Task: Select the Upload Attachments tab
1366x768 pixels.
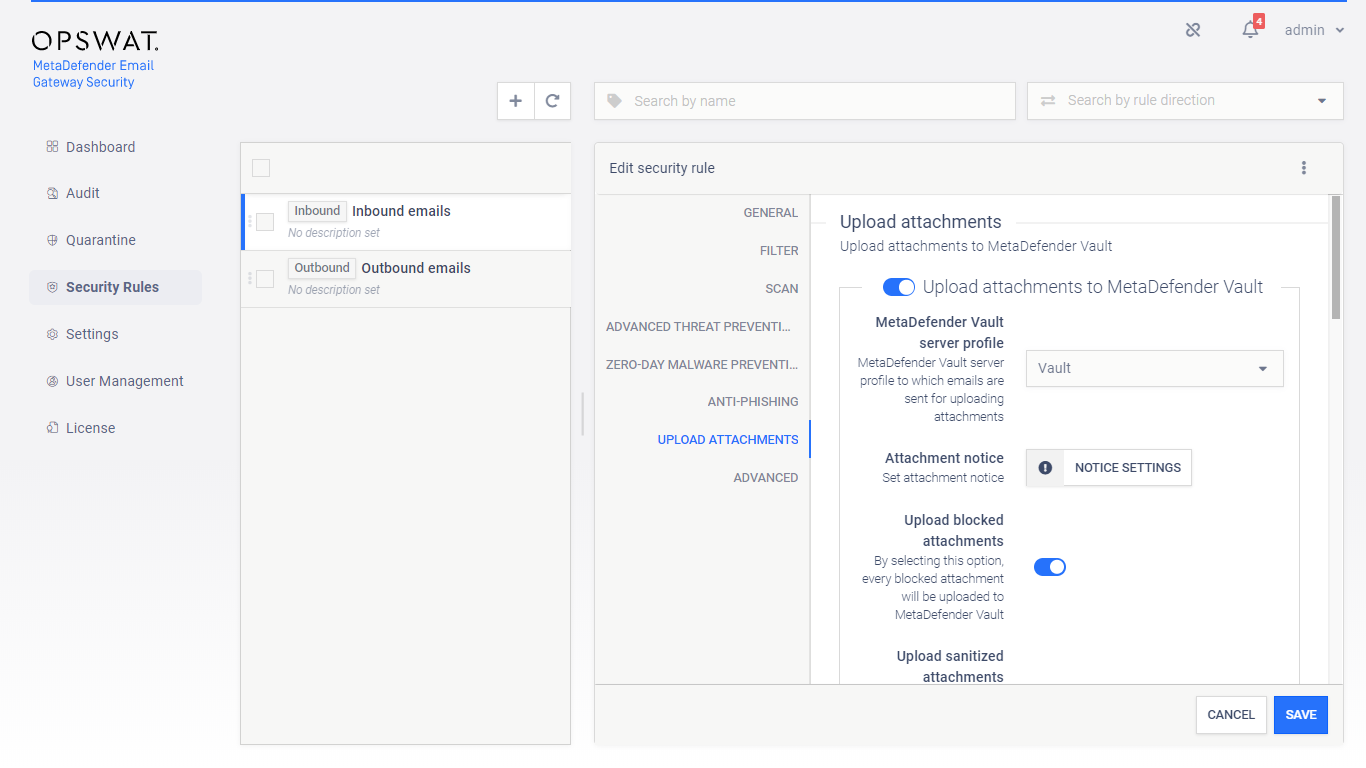Action: click(728, 440)
